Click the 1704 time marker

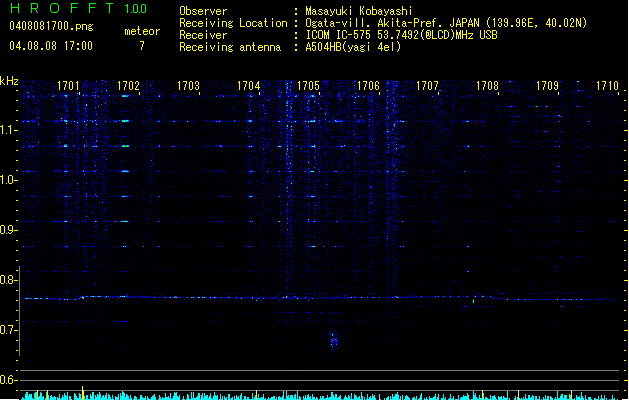click(248, 86)
